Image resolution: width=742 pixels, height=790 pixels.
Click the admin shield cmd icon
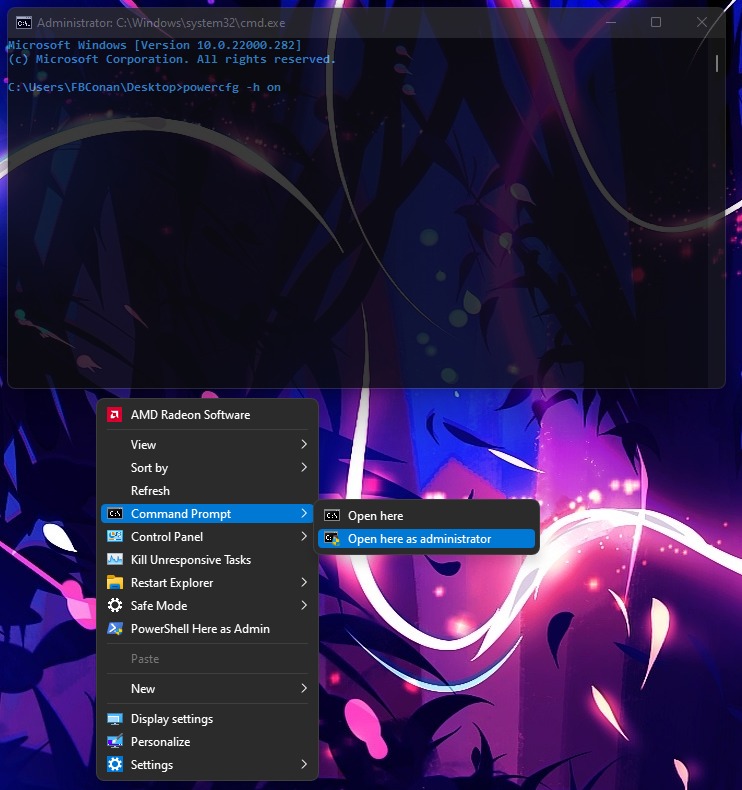[332, 539]
